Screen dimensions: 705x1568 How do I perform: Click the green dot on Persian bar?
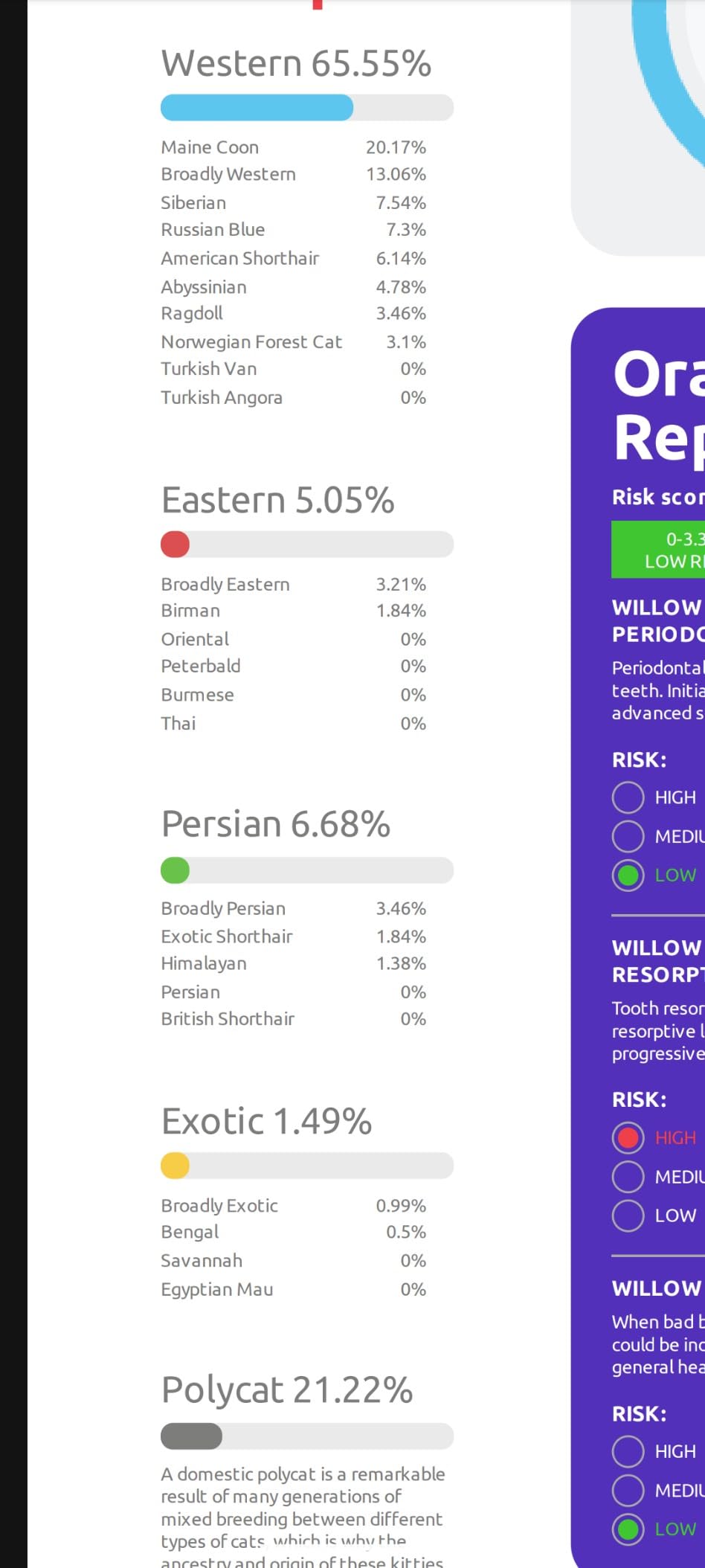(176, 870)
